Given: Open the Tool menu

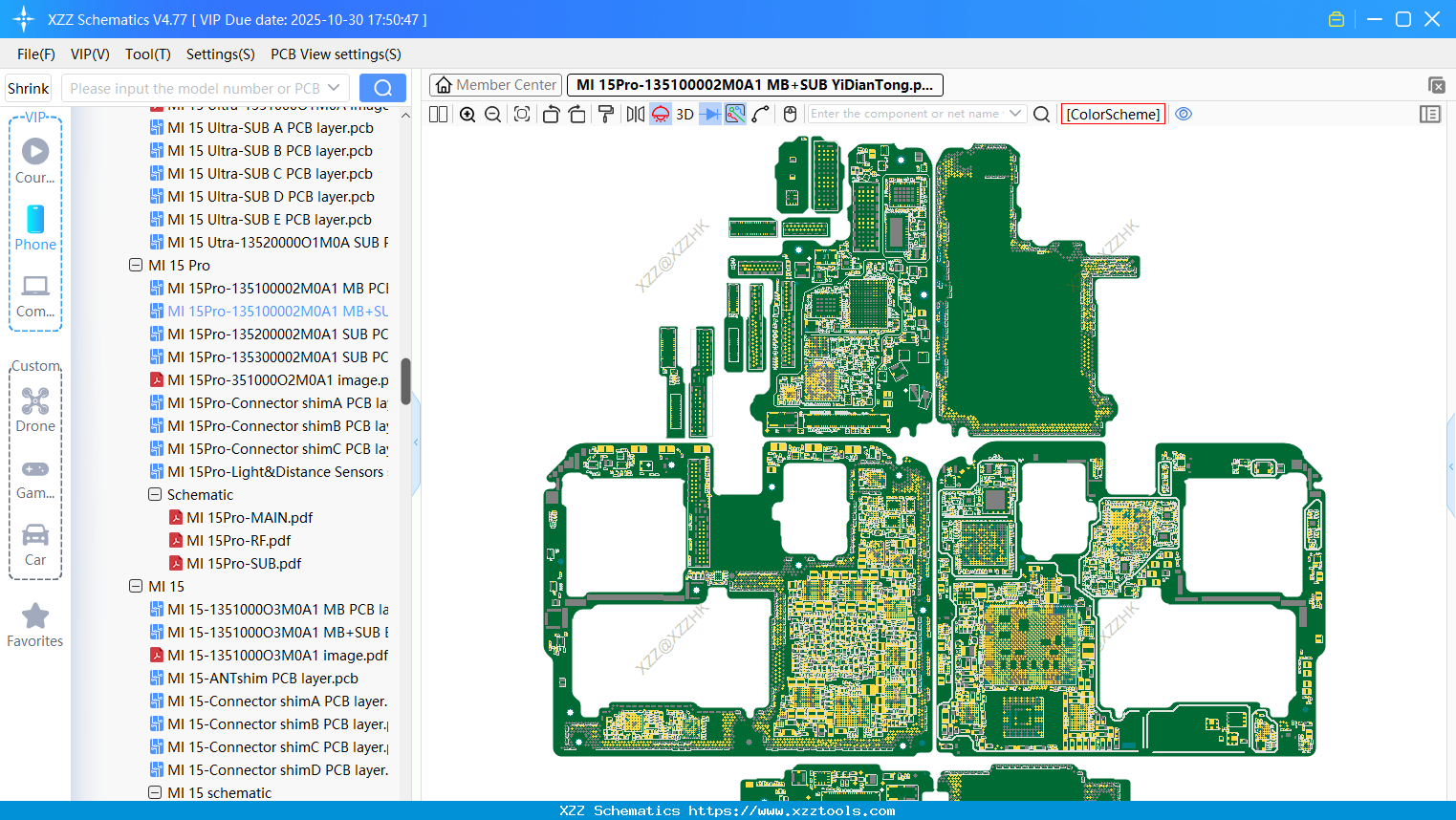Looking at the screenshot, I should 147,54.
